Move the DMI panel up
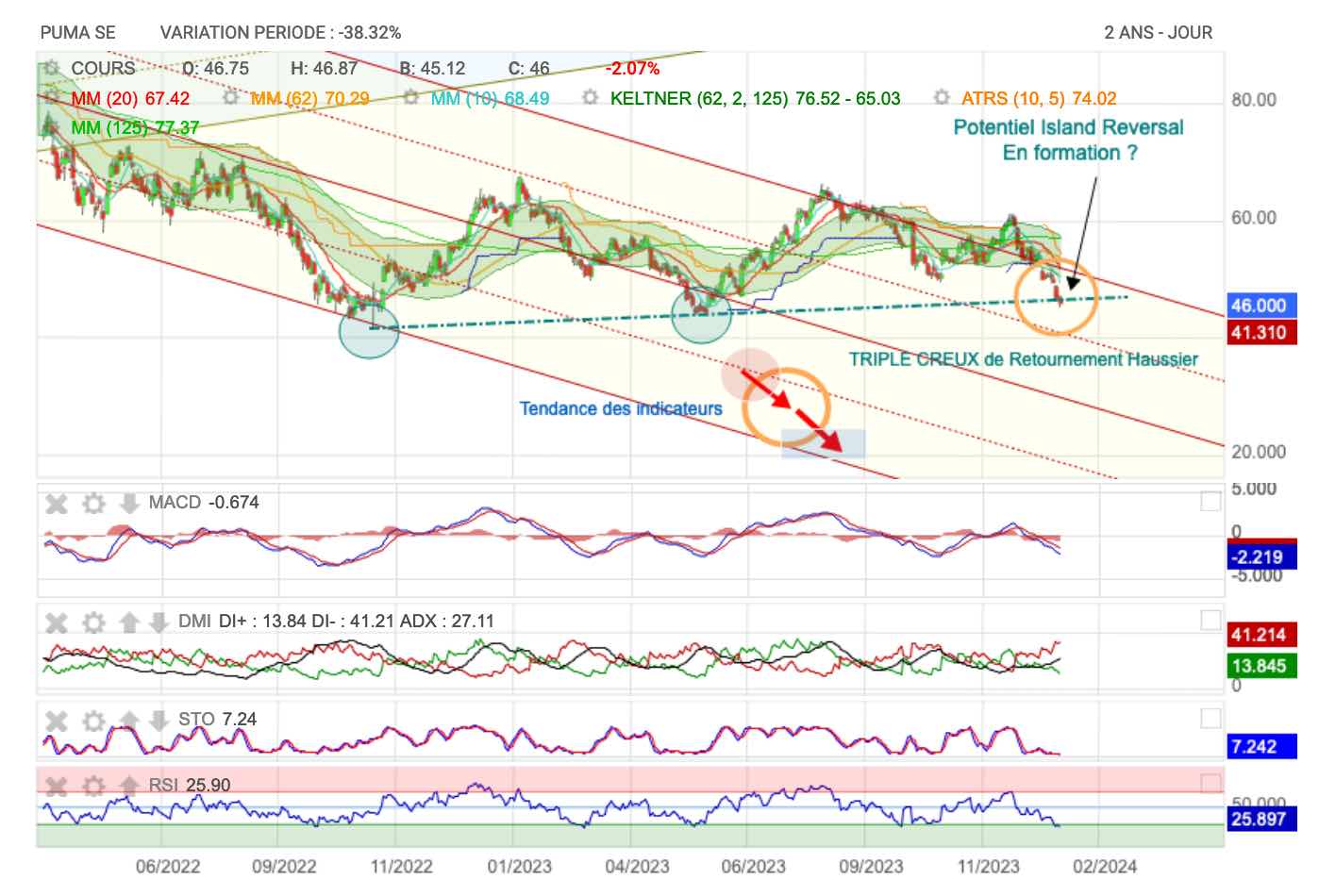This screenshot has height=896, width=1319. [129, 622]
